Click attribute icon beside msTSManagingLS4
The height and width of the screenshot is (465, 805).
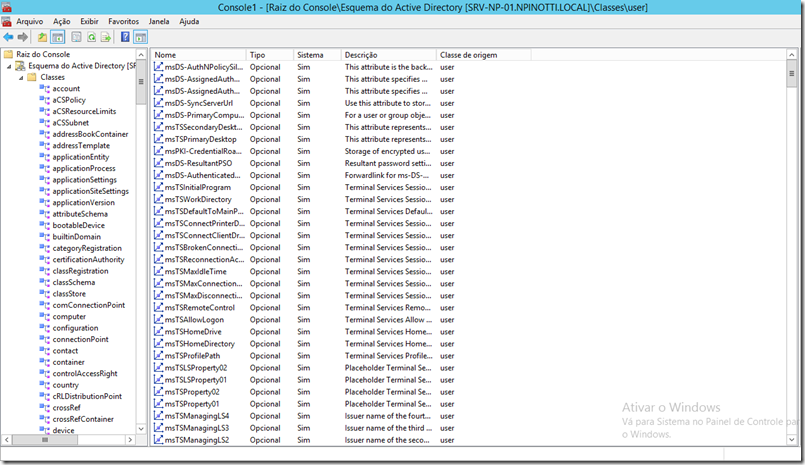pyautogui.click(x=158, y=416)
